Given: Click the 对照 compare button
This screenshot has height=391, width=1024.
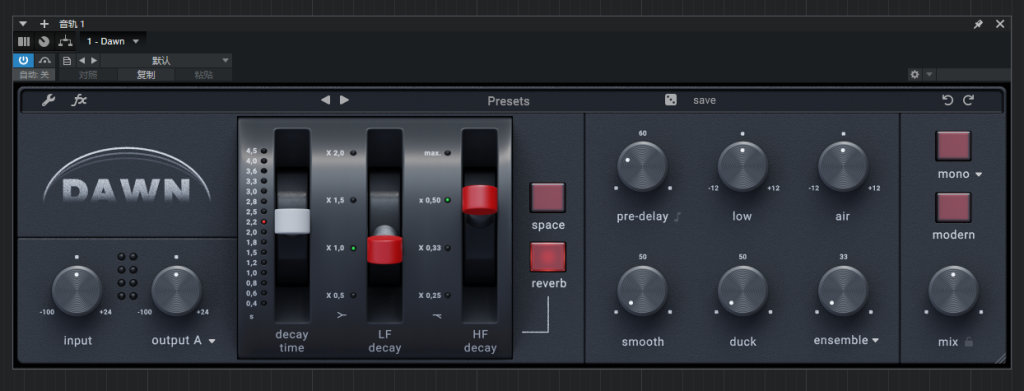Looking at the screenshot, I should tap(88, 74).
